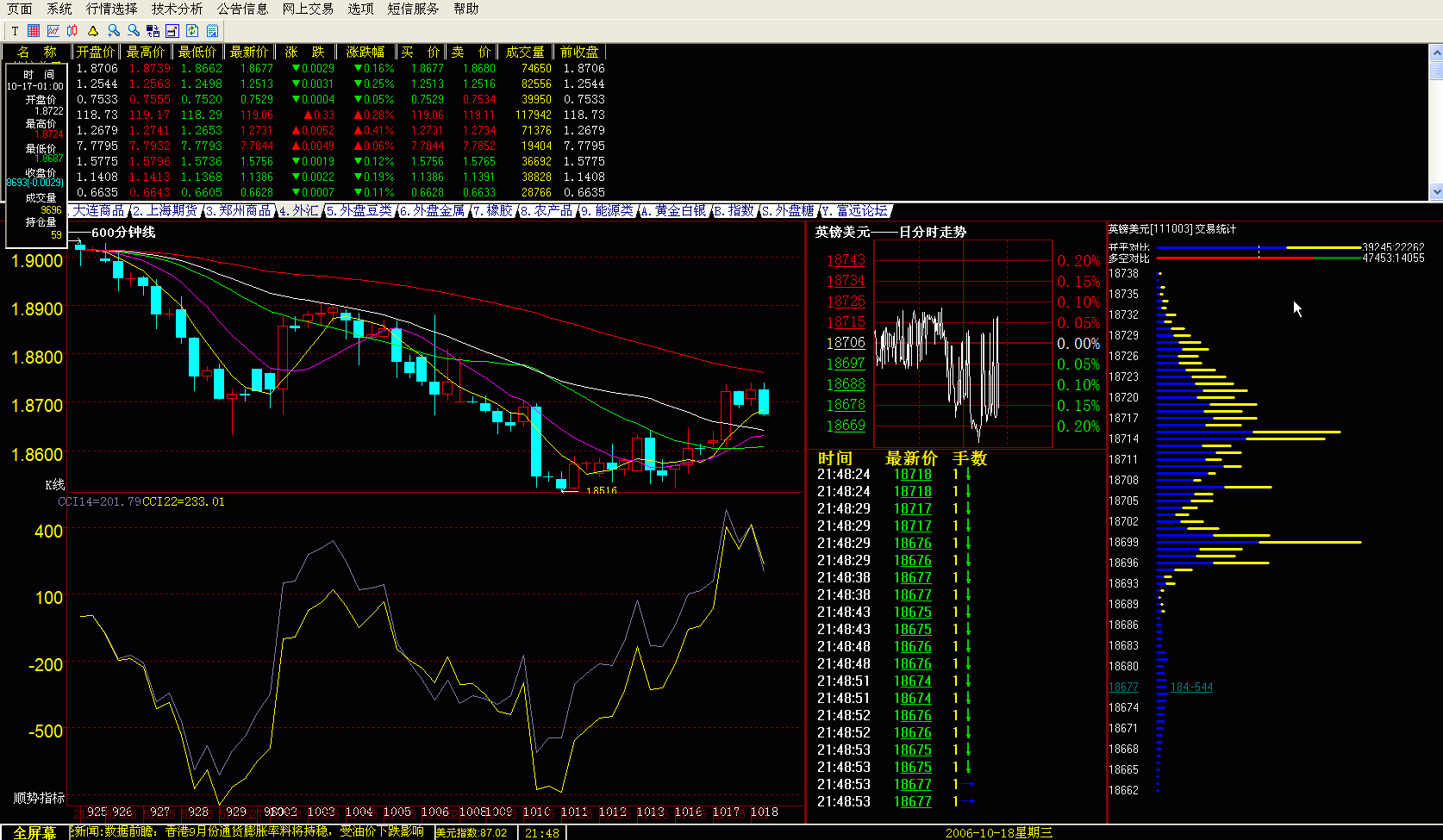This screenshot has width=1443, height=840.
Task: Click the 0.41% change cell
Action: 374,130
